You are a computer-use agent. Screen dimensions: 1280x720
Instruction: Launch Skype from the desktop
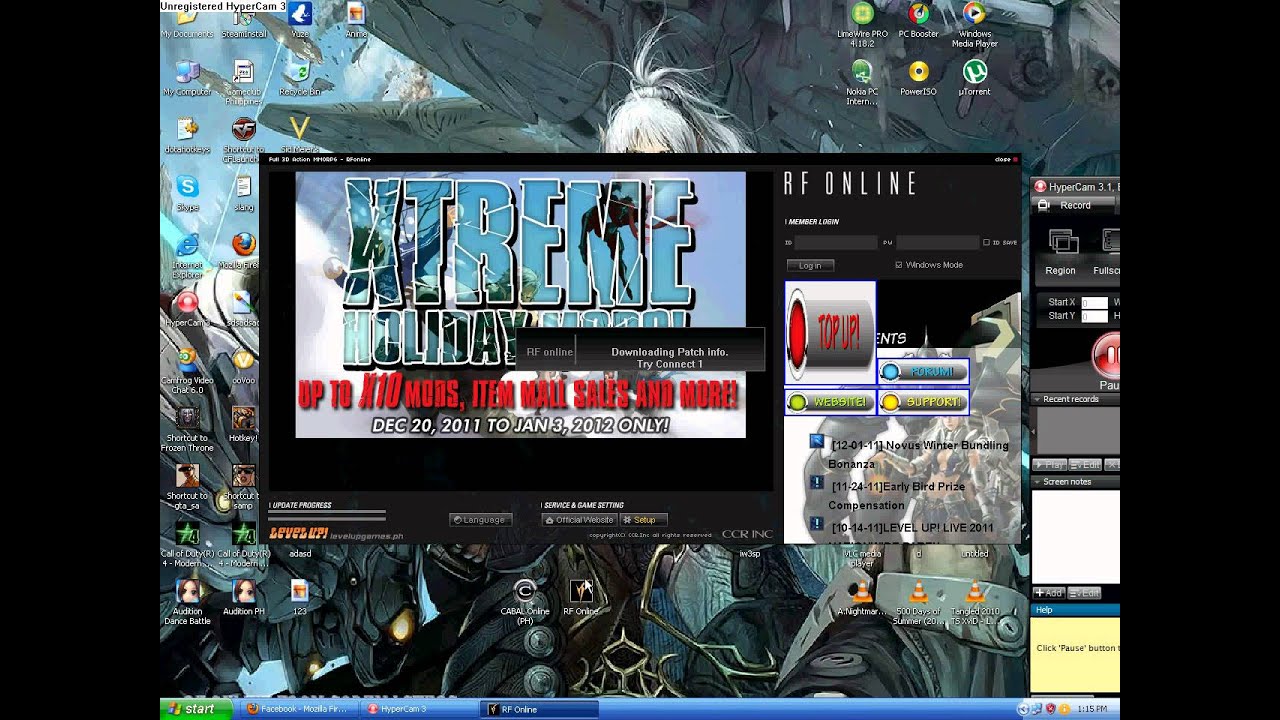pos(187,193)
